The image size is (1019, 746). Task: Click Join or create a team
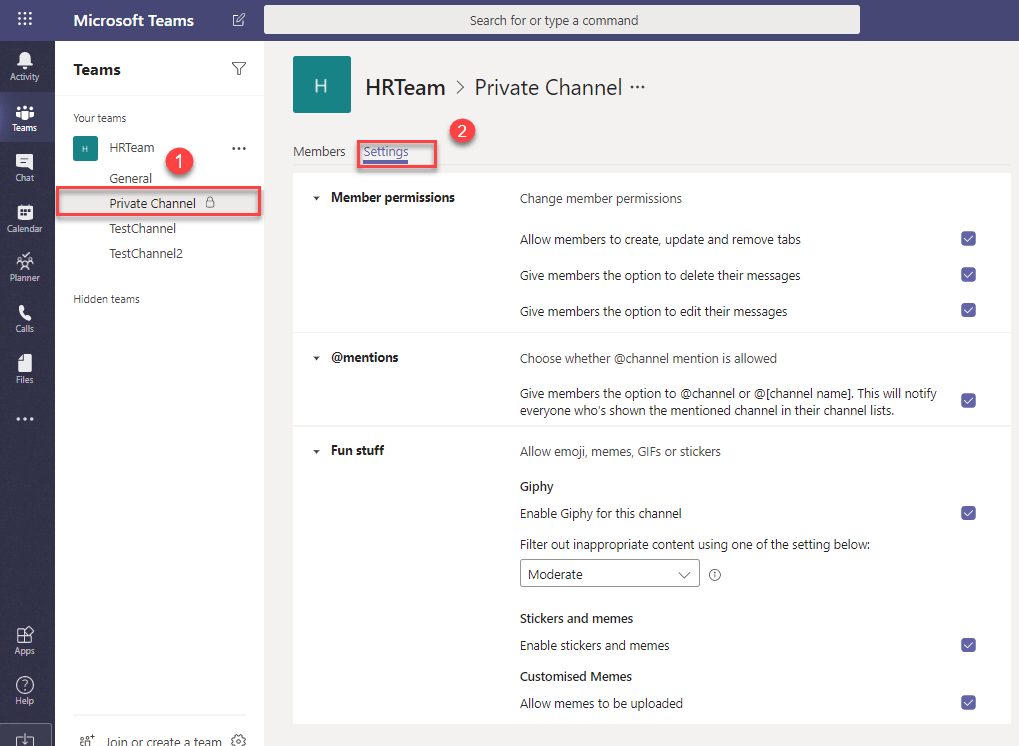pyautogui.click(x=164, y=741)
